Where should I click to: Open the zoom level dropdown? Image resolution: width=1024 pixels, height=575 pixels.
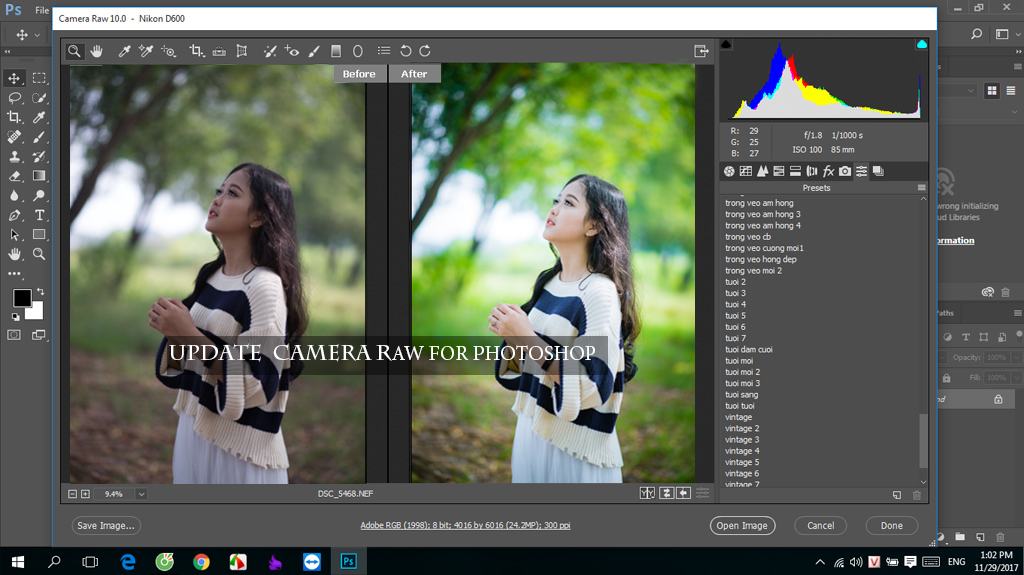click(x=141, y=494)
